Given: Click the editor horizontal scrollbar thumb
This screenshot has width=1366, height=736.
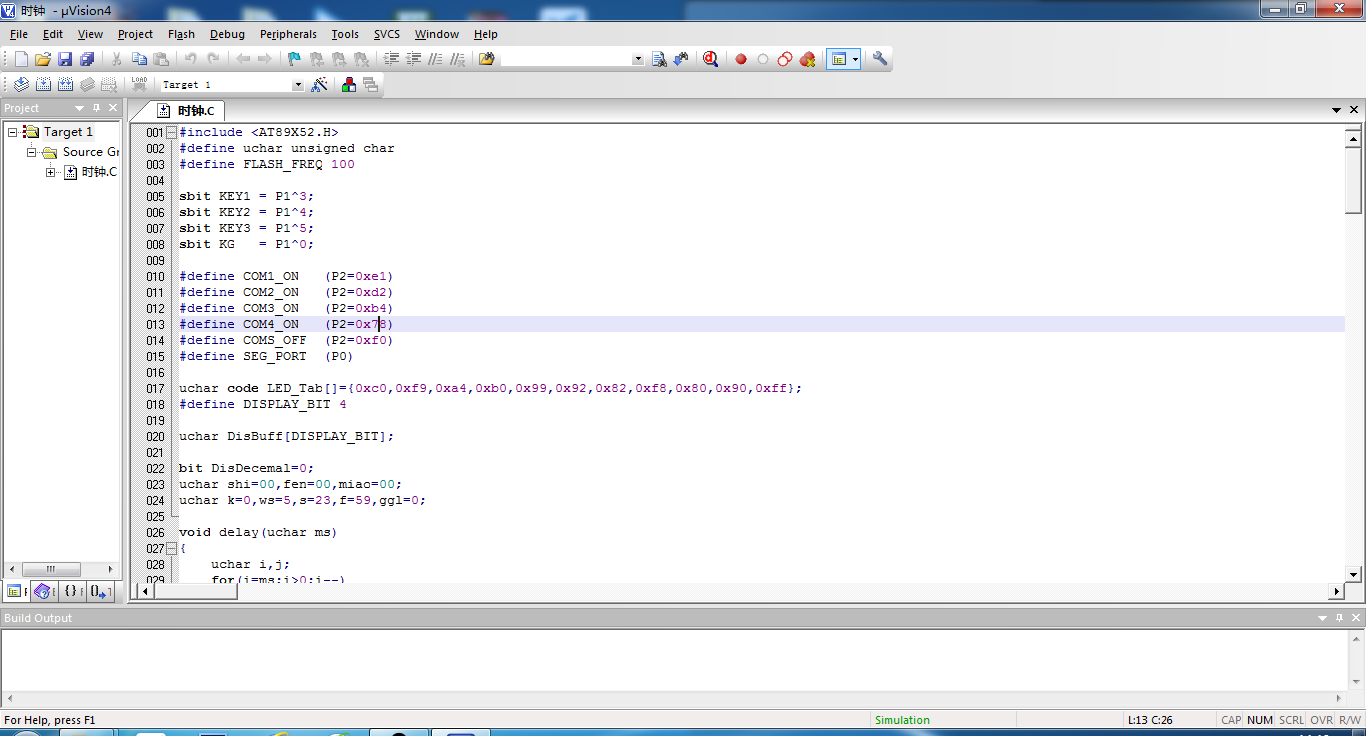Looking at the screenshot, I should pyautogui.click(x=196, y=591).
